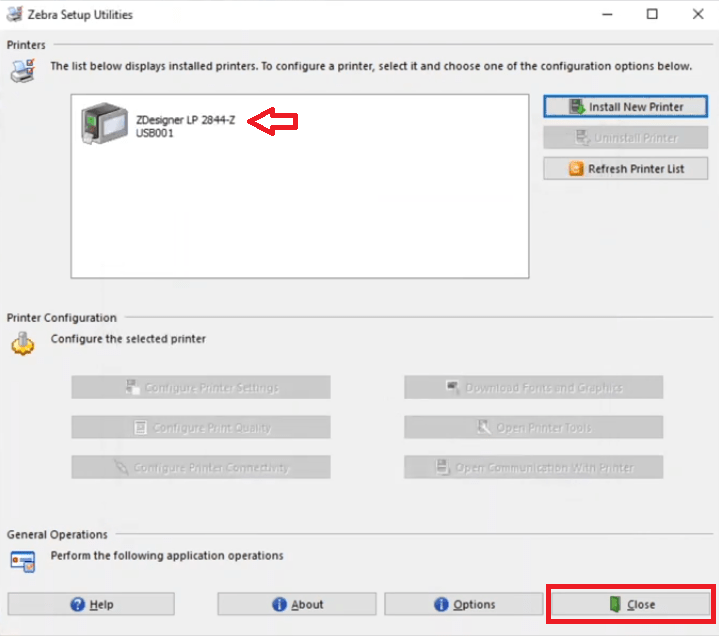Minimize the Zebra Setup Utilities window
Screen dimensions: 719x636
click(x=607, y=14)
